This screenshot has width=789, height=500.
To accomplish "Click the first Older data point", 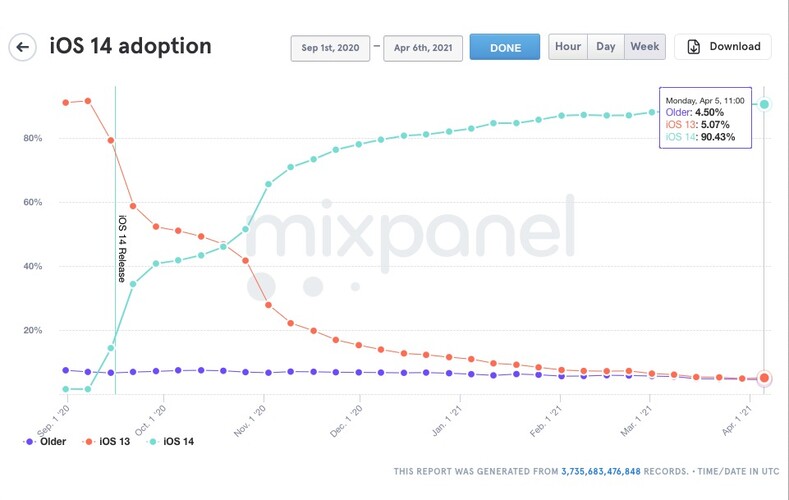I will (x=65, y=370).
